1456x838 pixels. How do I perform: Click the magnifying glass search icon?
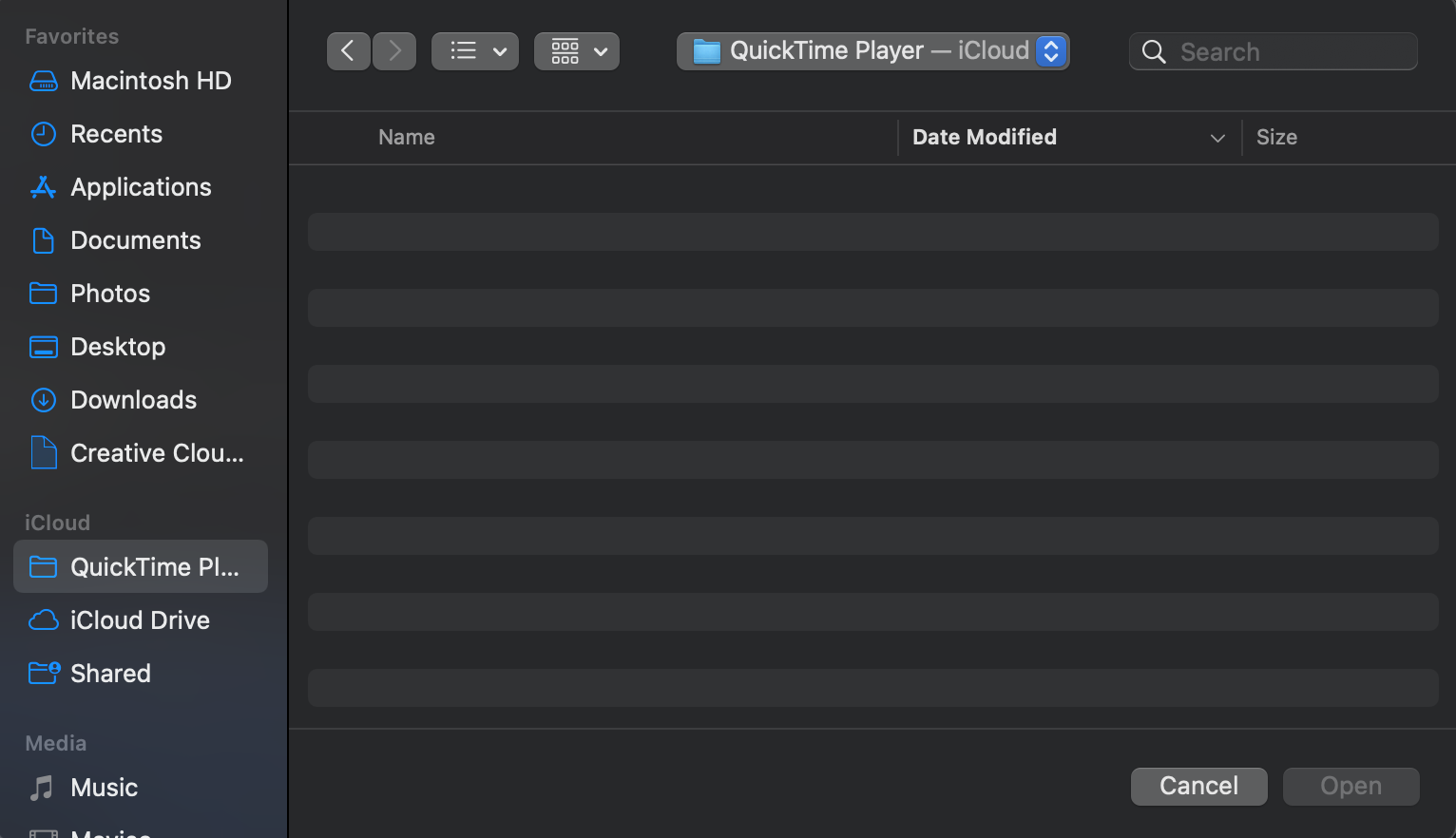click(x=1154, y=51)
